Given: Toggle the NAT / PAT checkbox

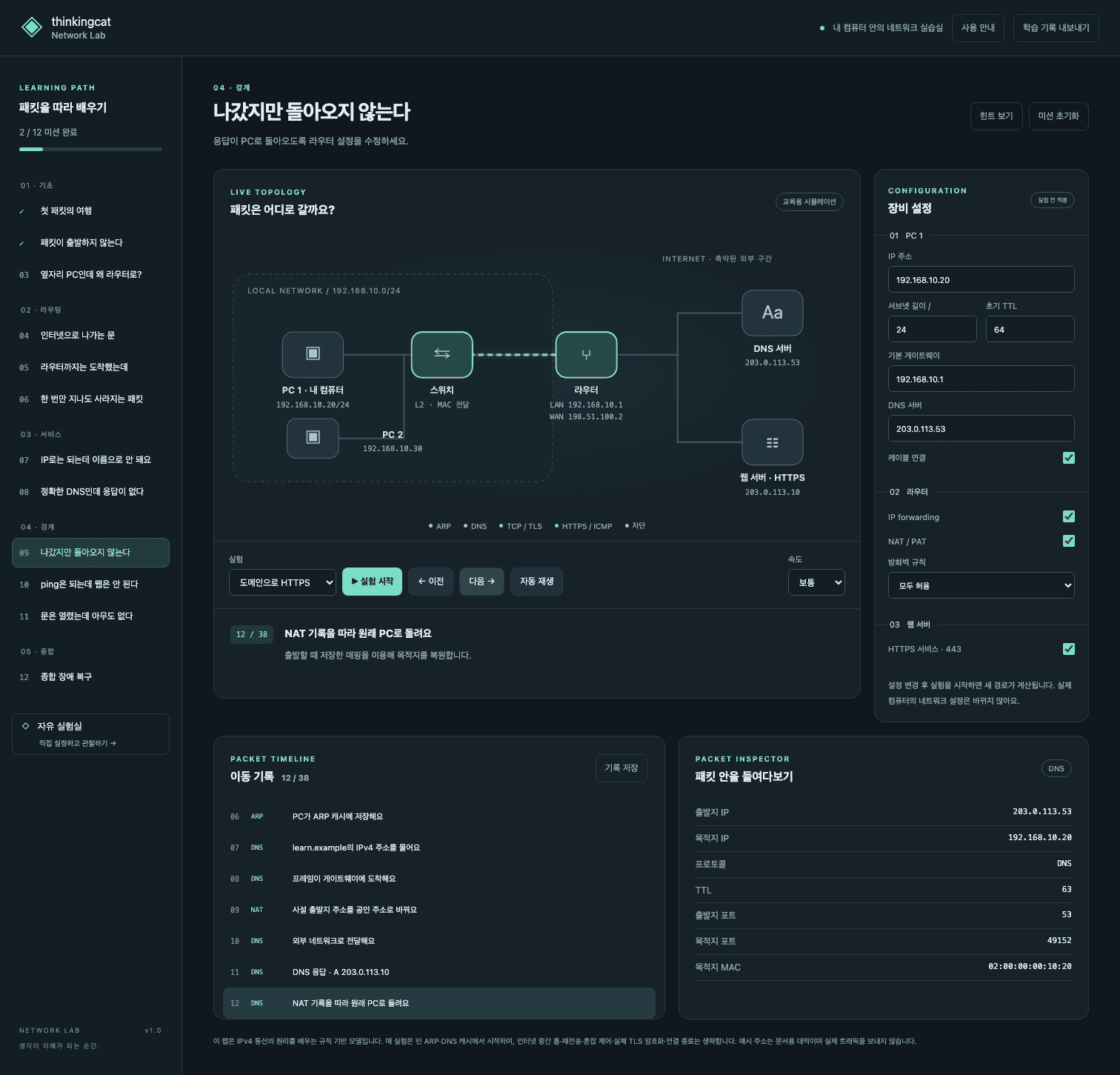Looking at the screenshot, I should coord(1068,541).
